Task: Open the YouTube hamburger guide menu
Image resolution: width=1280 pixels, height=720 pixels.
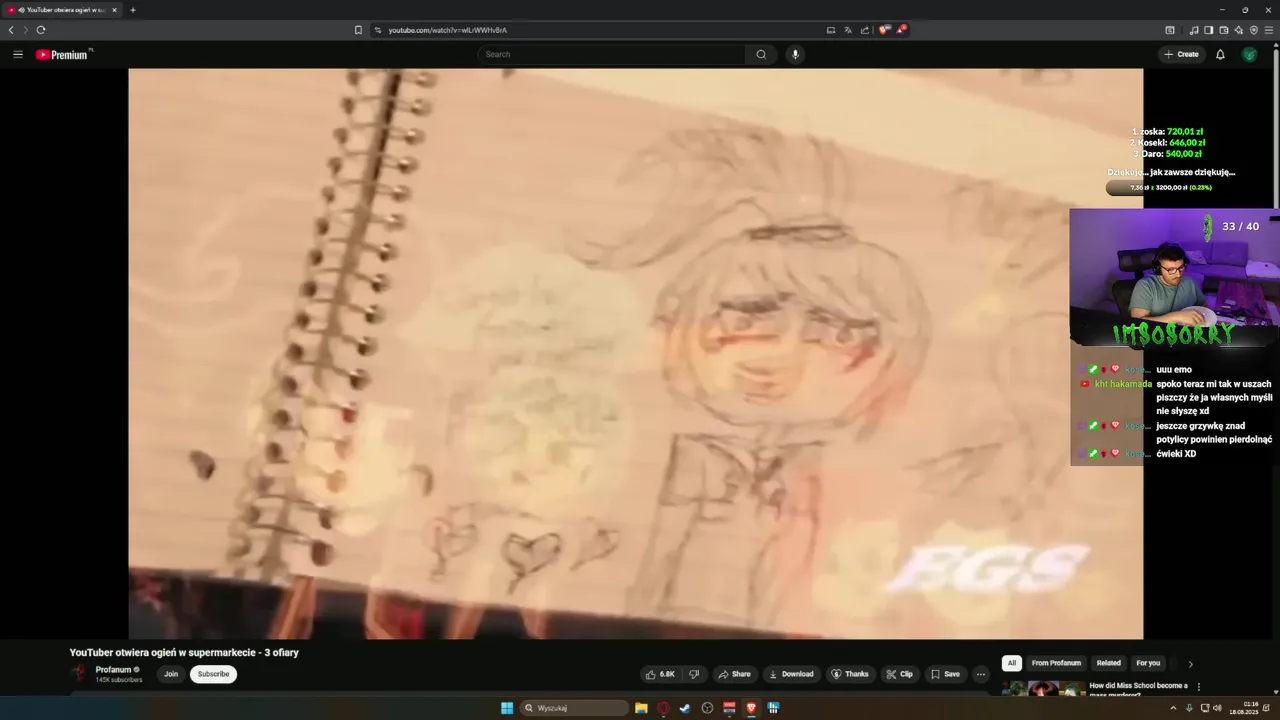Action: pos(18,54)
